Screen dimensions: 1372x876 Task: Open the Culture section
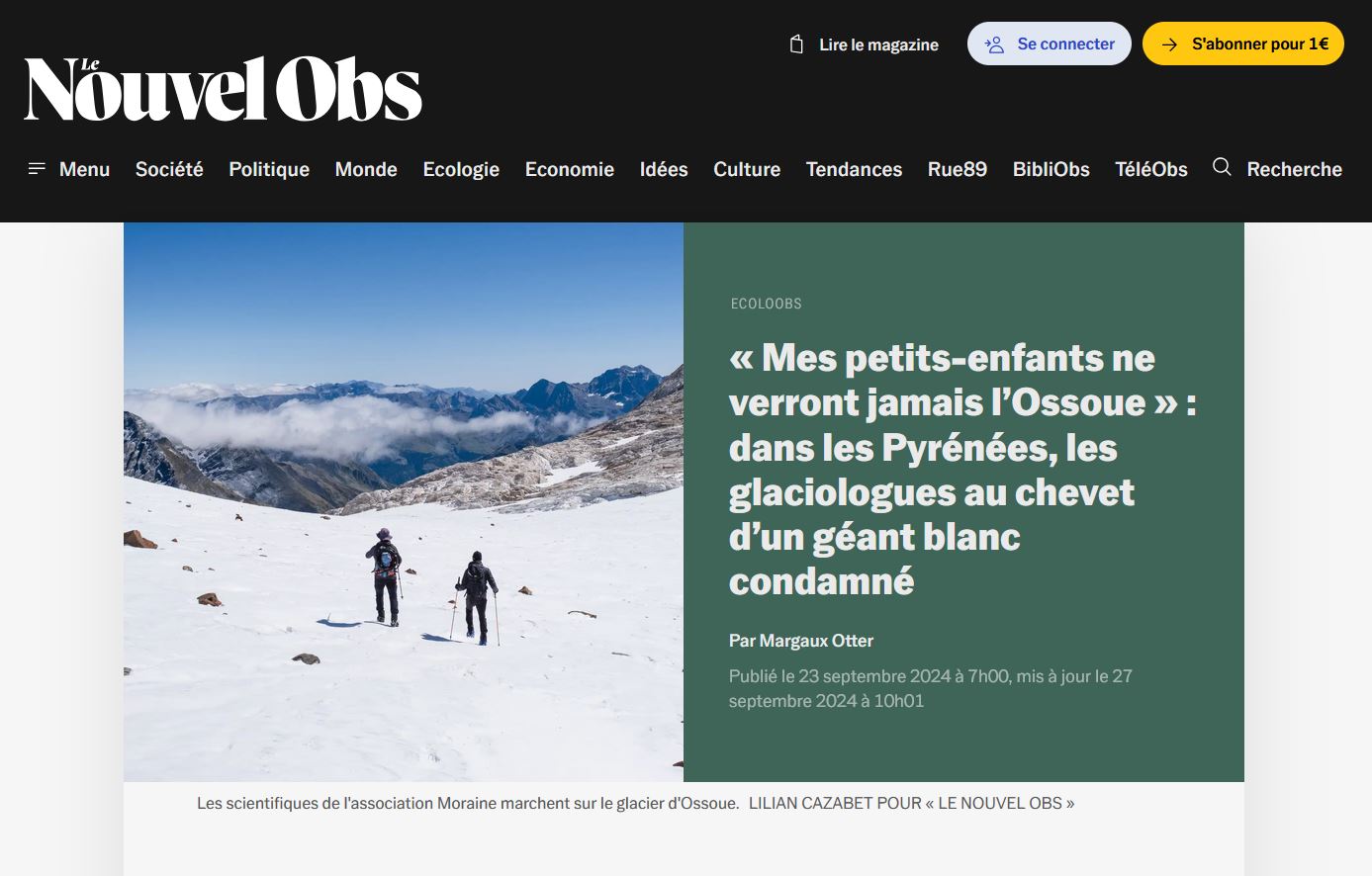click(x=747, y=169)
